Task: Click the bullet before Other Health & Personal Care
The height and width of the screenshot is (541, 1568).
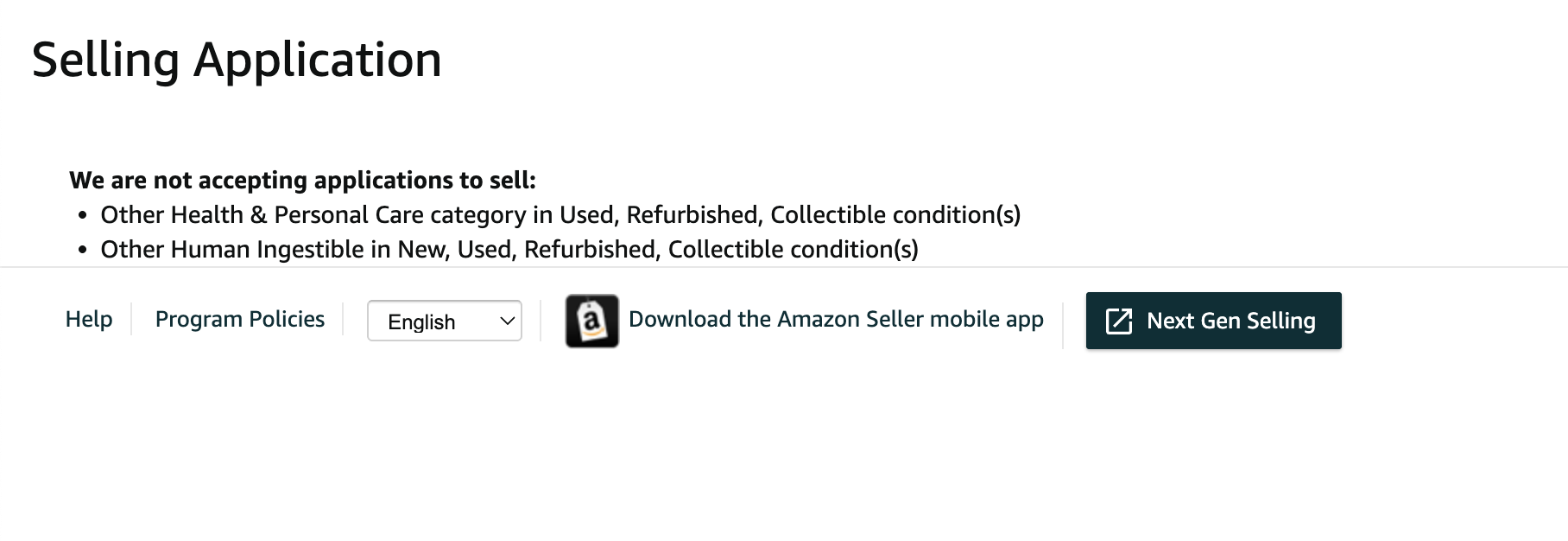Action: [83, 215]
